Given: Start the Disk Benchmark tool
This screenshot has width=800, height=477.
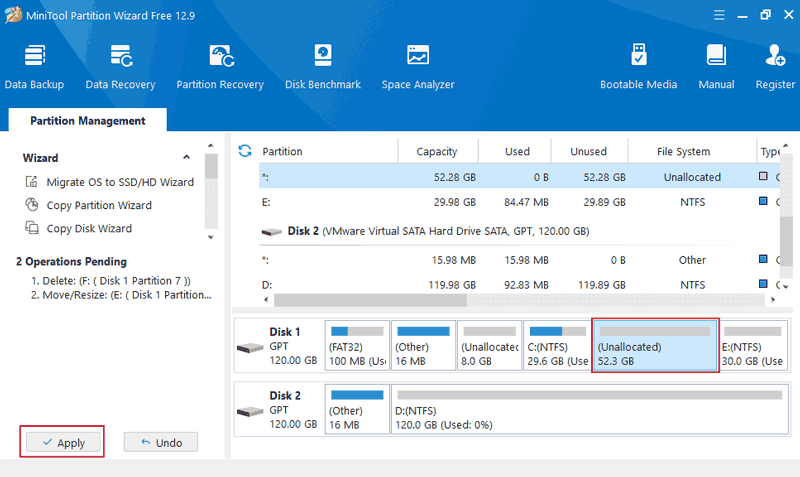Looking at the screenshot, I should tap(322, 65).
